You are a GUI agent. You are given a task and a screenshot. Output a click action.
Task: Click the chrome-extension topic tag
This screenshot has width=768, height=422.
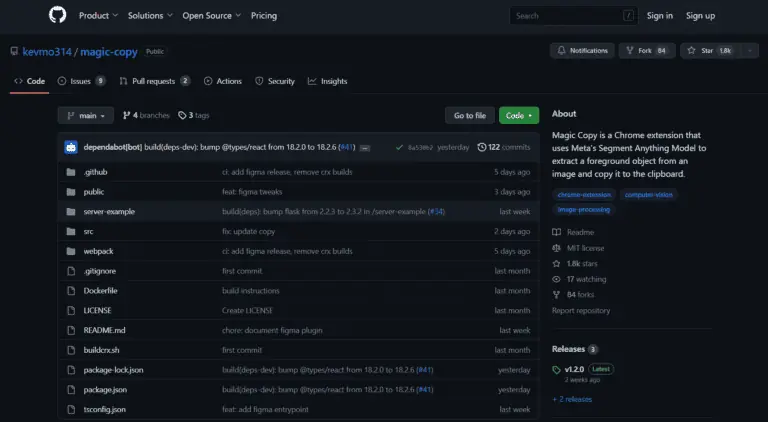point(584,195)
